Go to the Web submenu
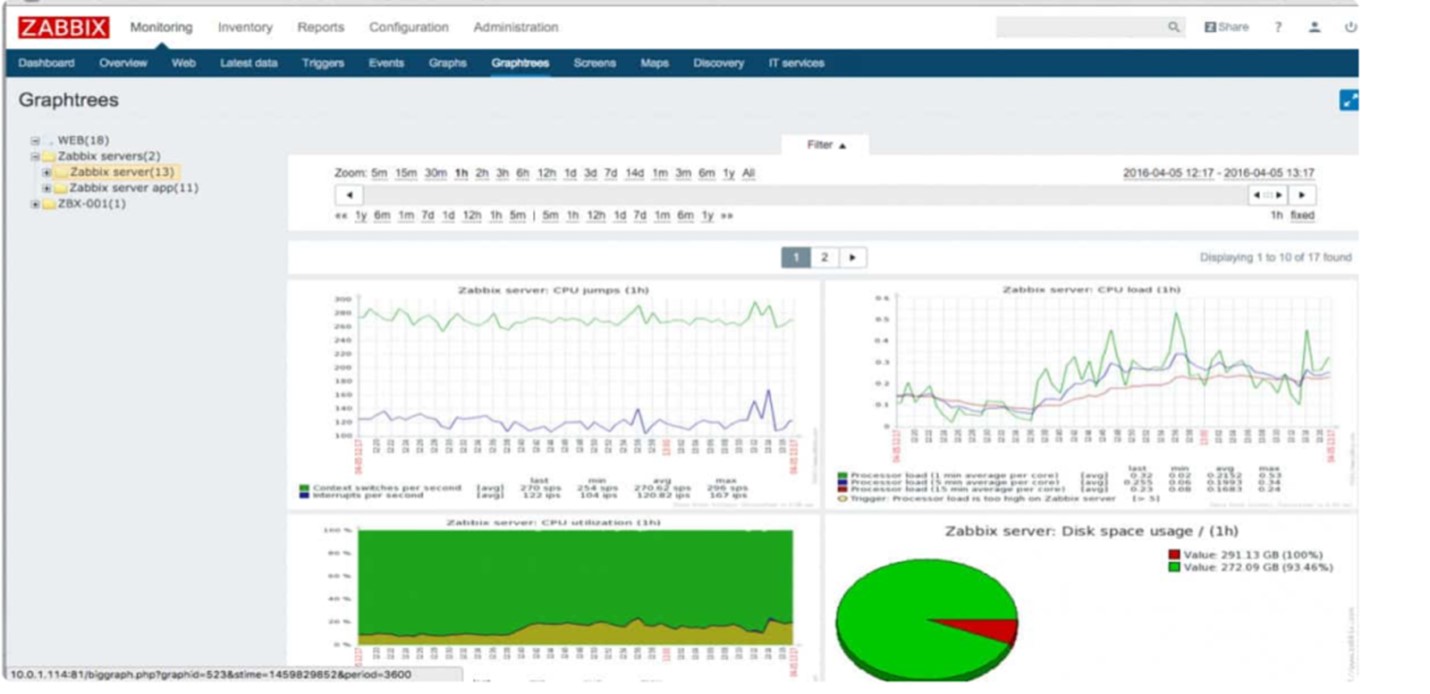 click(183, 63)
